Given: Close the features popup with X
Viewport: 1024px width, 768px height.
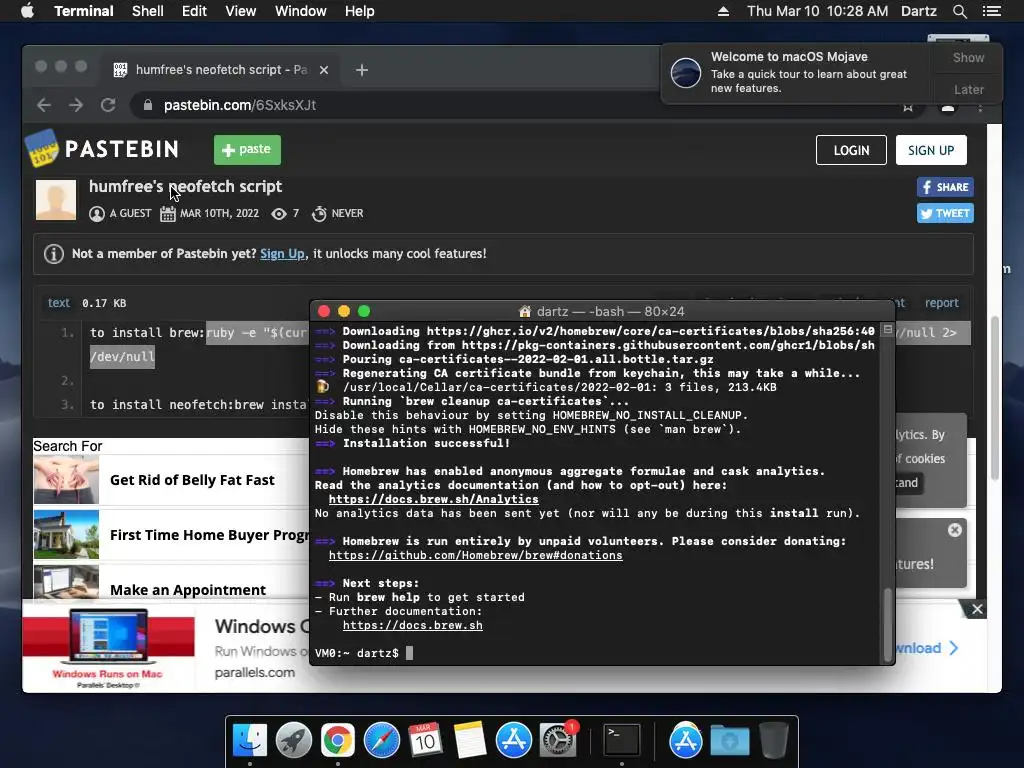Looking at the screenshot, I should click(955, 530).
